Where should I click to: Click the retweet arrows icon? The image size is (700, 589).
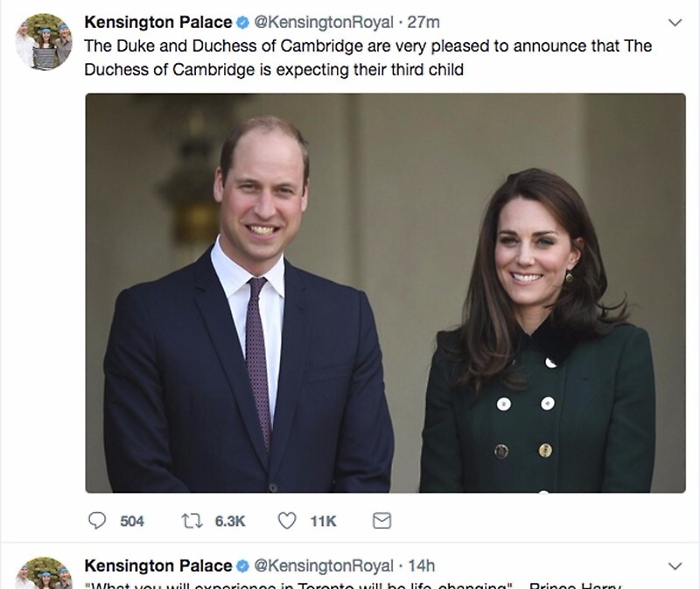(x=191, y=521)
